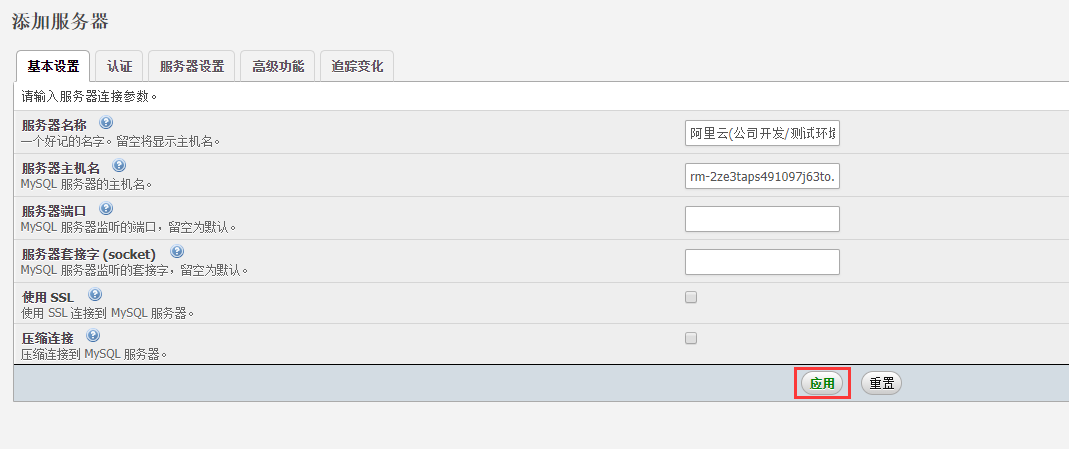Click help icon beside 服务器端口
Image resolution: width=1069 pixels, height=449 pixels.
point(106,209)
